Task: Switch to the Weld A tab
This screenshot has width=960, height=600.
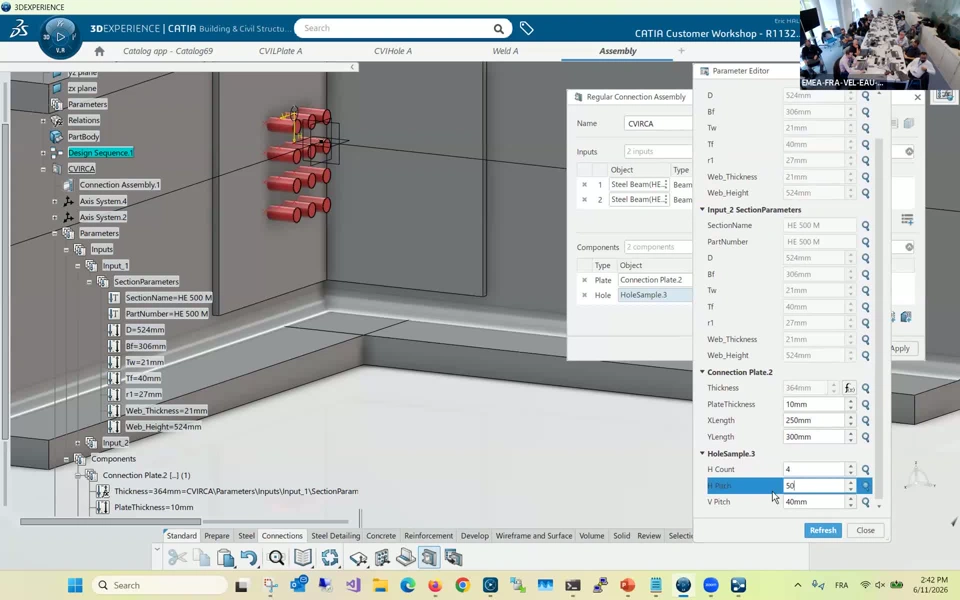Action: point(505,51)
